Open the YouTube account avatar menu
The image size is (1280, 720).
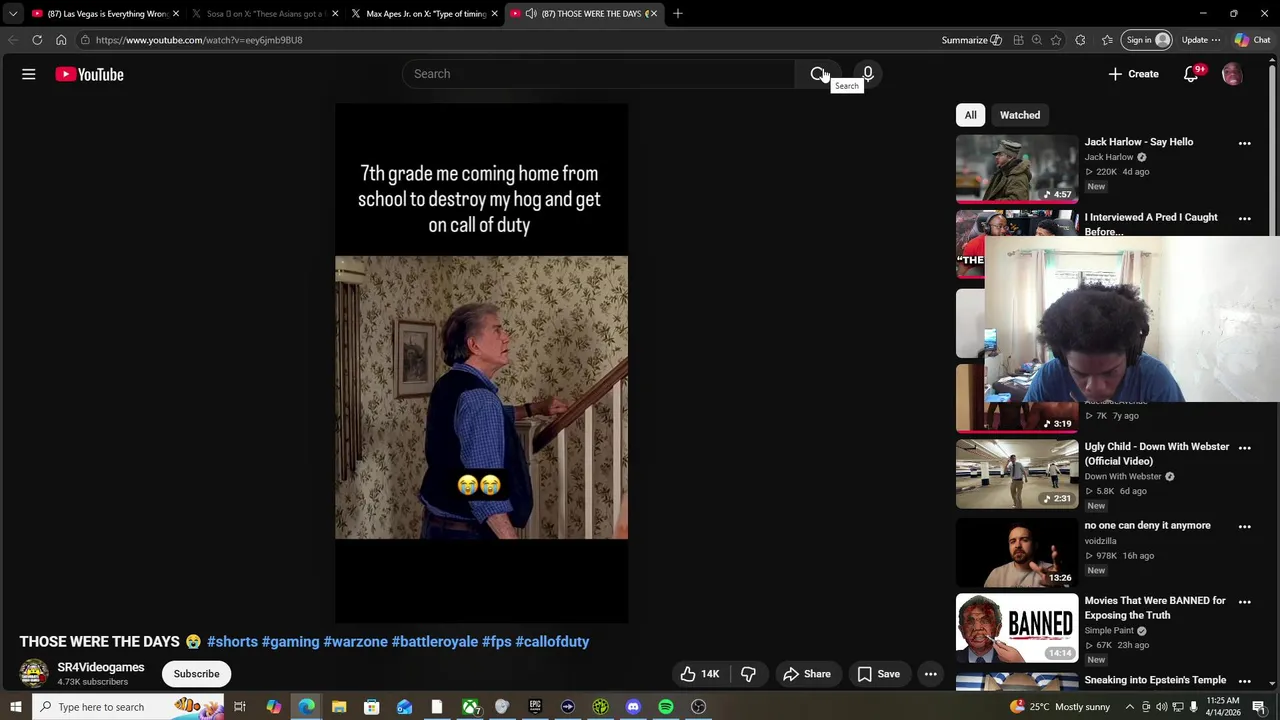tap(1232, 74)
